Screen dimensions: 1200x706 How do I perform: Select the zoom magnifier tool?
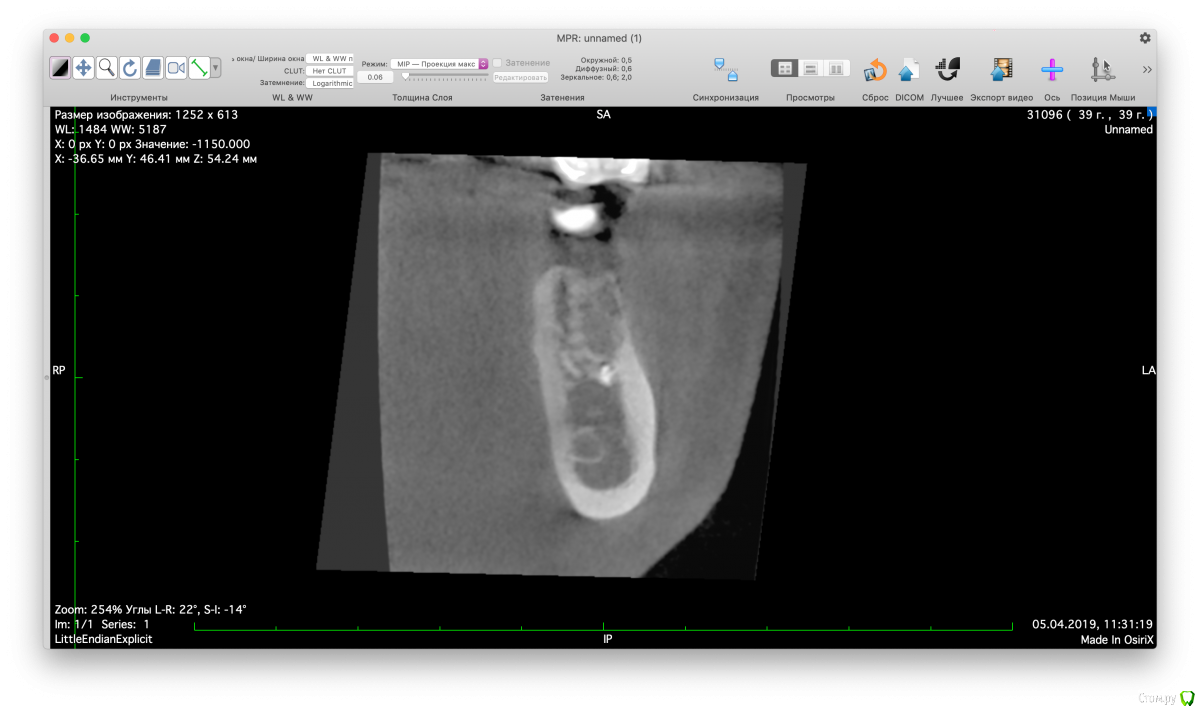pyautogui.click(x=106, y=68)
